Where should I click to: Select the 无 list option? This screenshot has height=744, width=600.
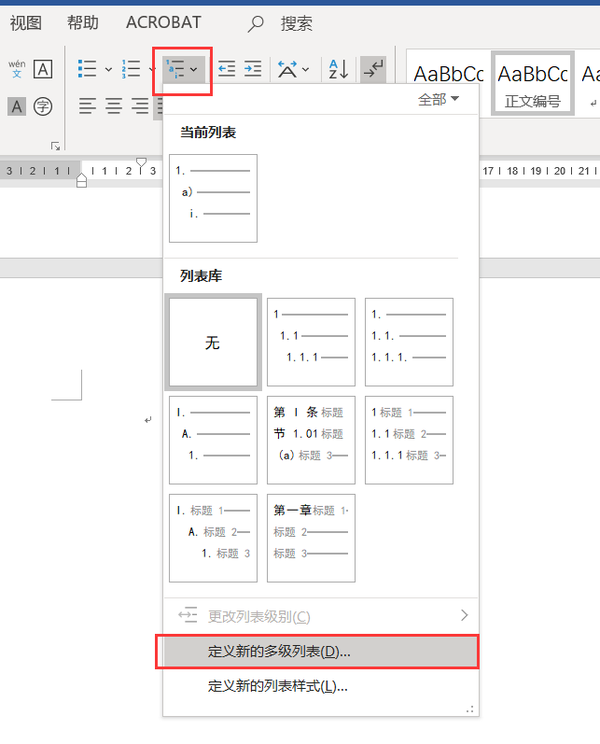(213, 342)
